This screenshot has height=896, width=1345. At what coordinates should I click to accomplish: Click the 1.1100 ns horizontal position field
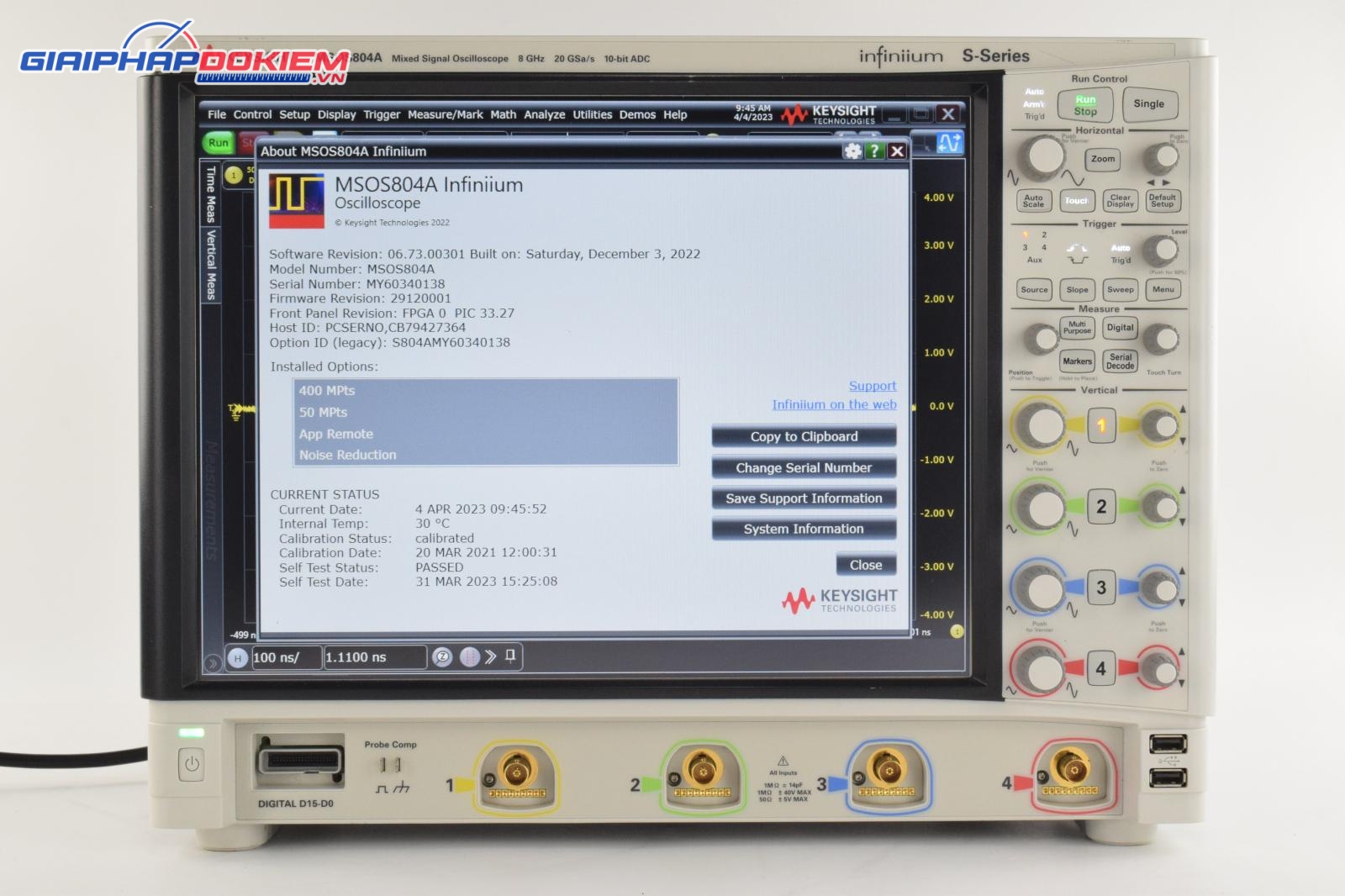[375, 657]
